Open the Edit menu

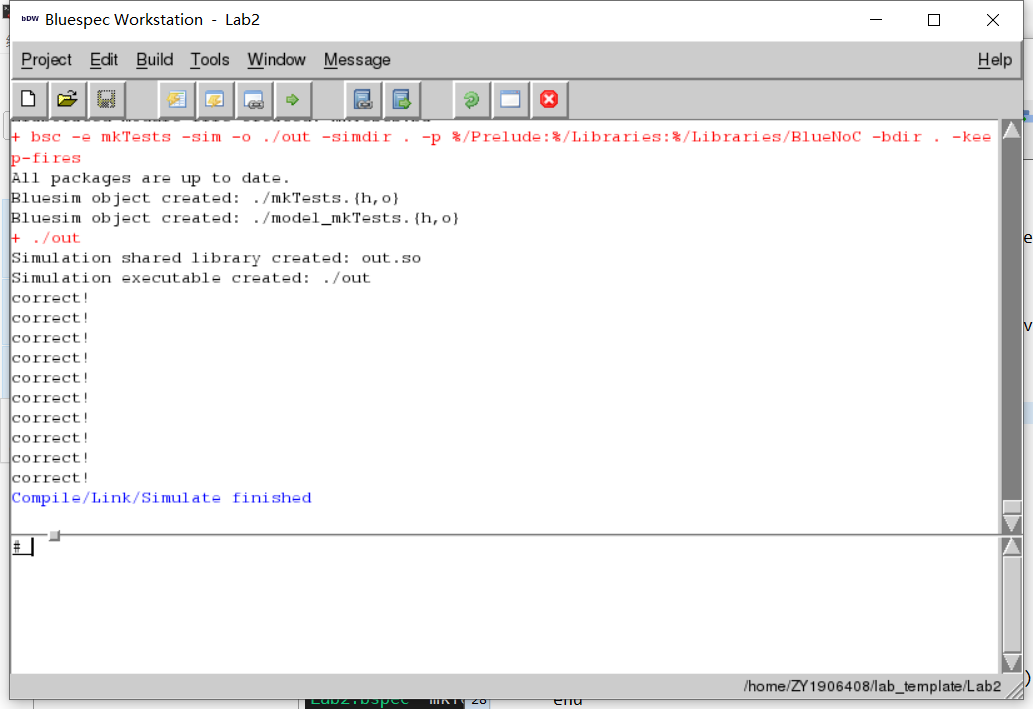tap(103, 60)
